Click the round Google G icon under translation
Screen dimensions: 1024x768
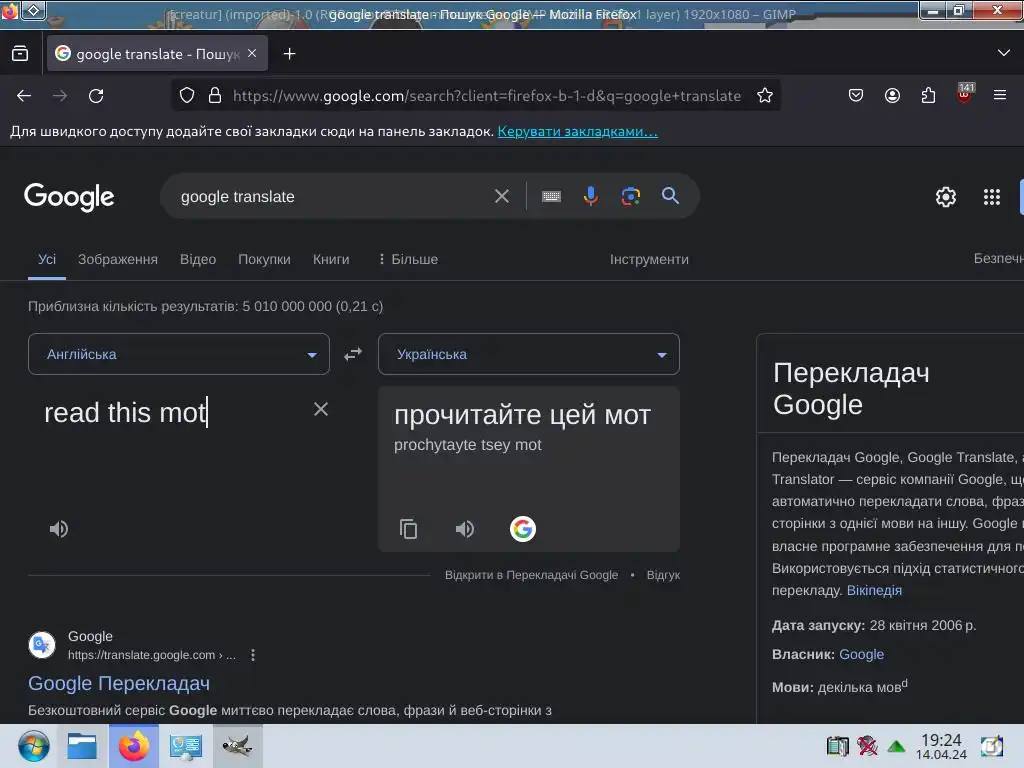pyautogui.click(x=522, y=529)
